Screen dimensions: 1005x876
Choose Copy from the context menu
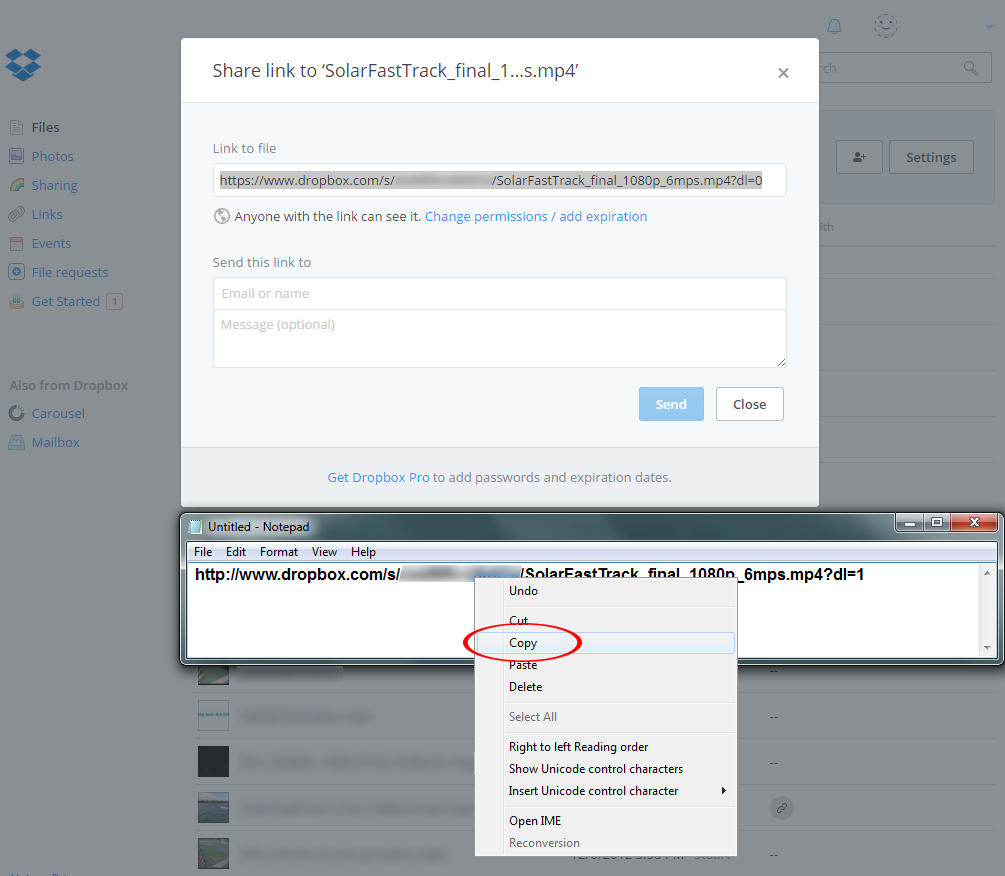coord(606,643)
